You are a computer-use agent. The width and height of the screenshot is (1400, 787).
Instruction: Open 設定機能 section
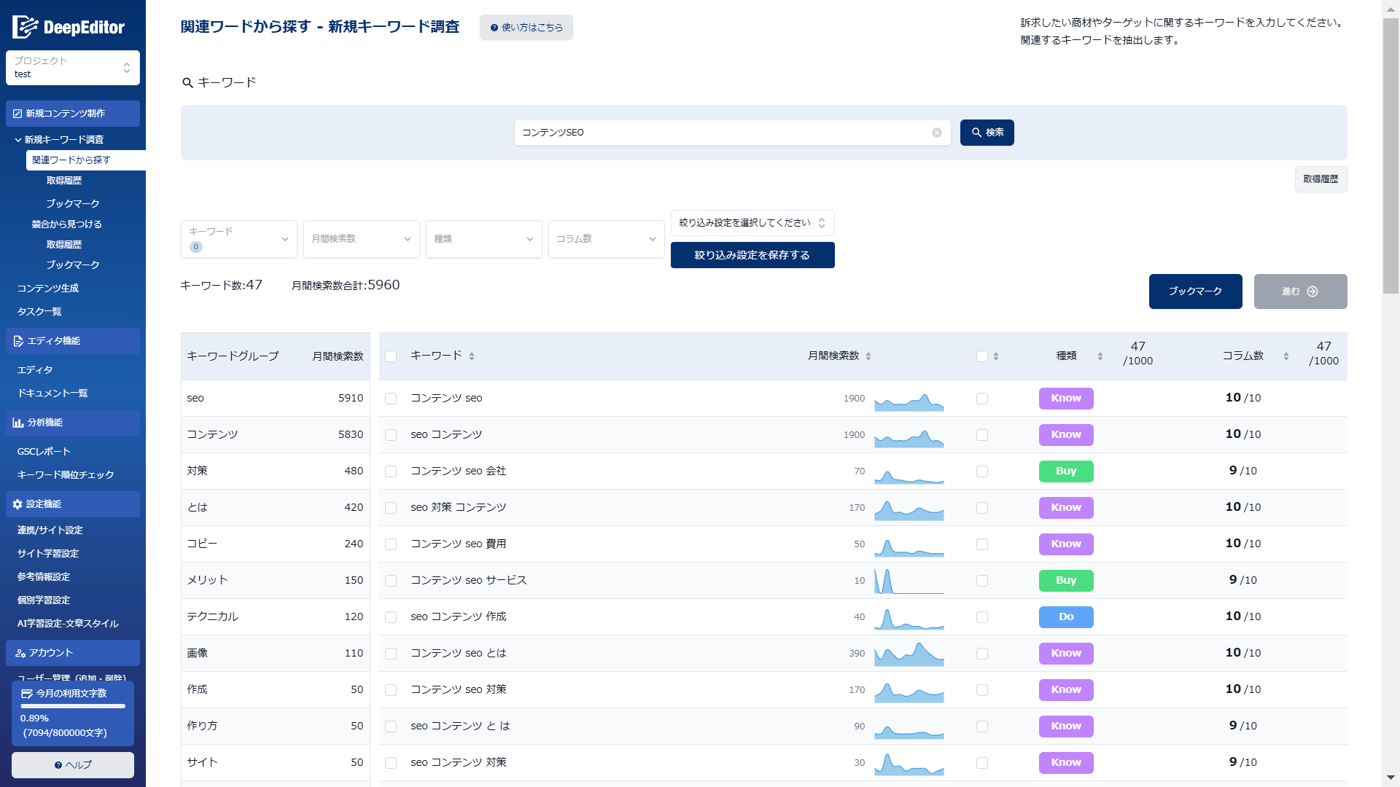(73, 504)
